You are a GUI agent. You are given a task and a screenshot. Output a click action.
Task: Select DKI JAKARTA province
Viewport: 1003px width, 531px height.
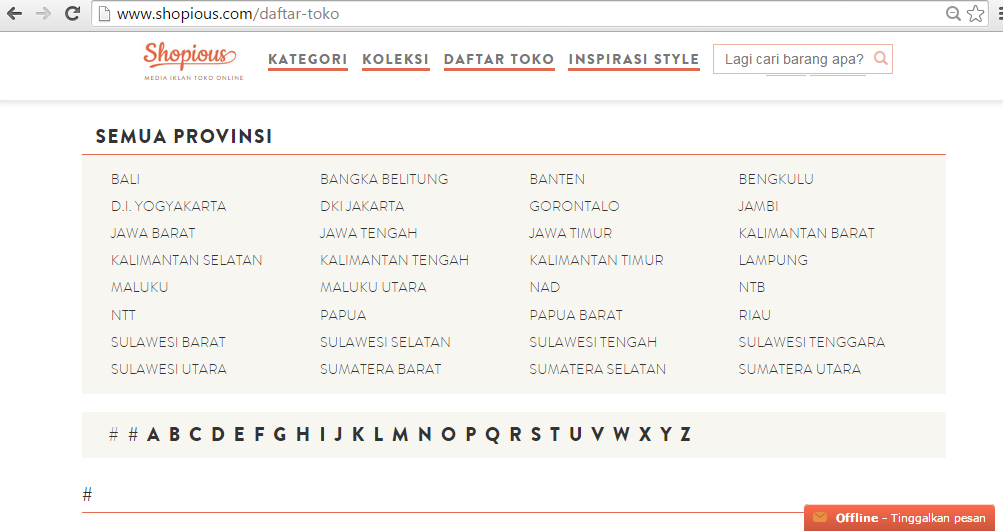pyautogui.click(x=362, y=206)
